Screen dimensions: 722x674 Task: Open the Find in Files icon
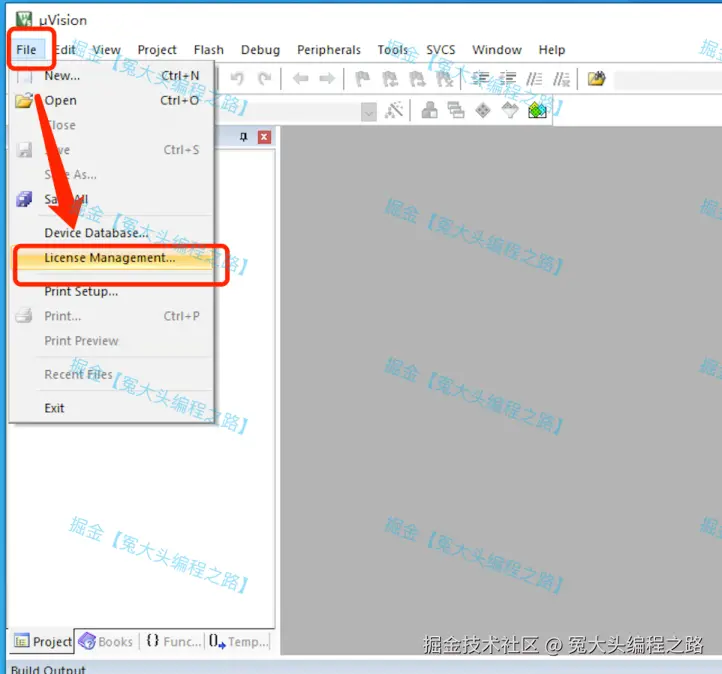tap(597, 79)
